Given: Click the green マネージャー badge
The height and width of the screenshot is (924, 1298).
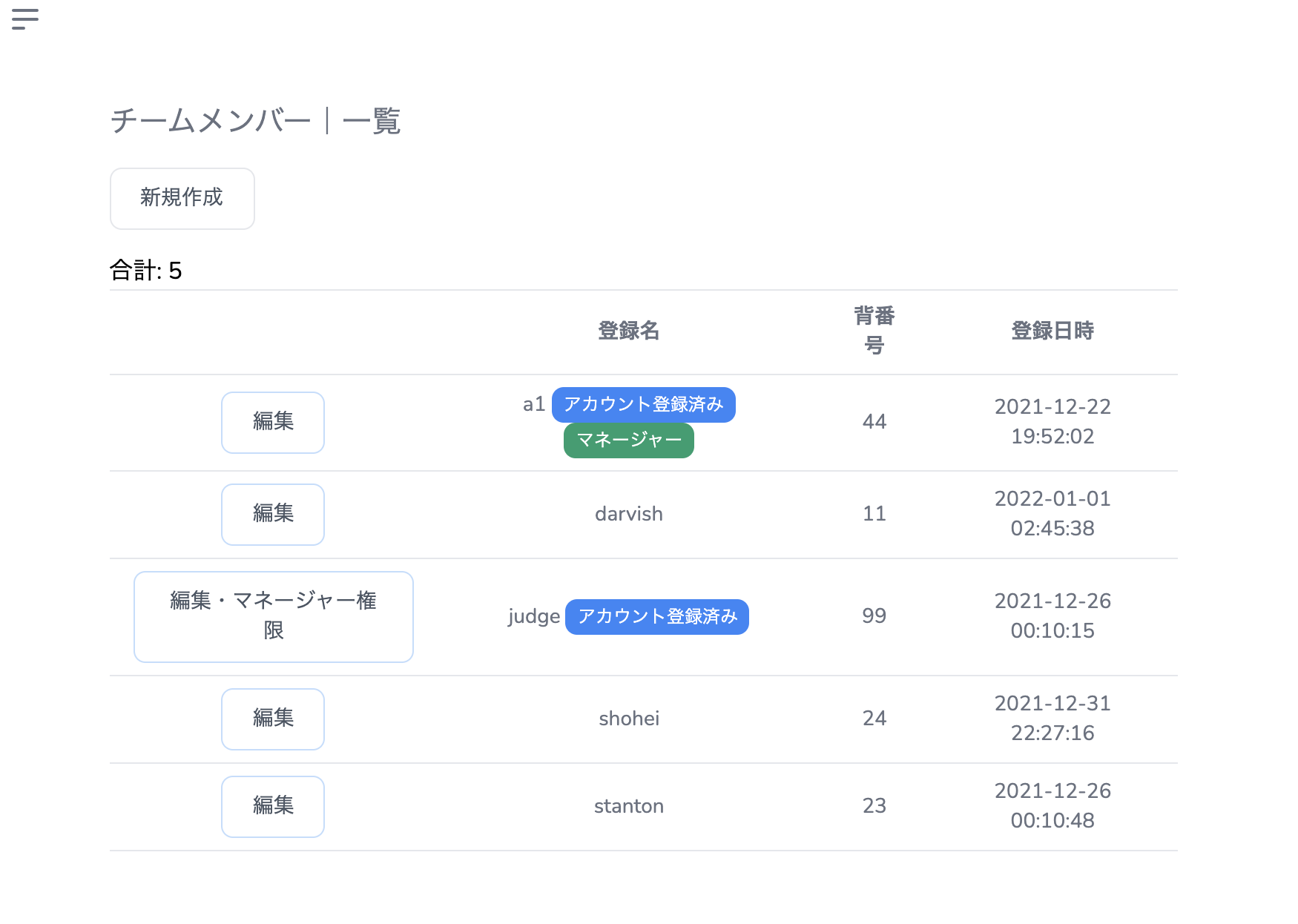Looking at the screenshot, I should tap(628, 440).
